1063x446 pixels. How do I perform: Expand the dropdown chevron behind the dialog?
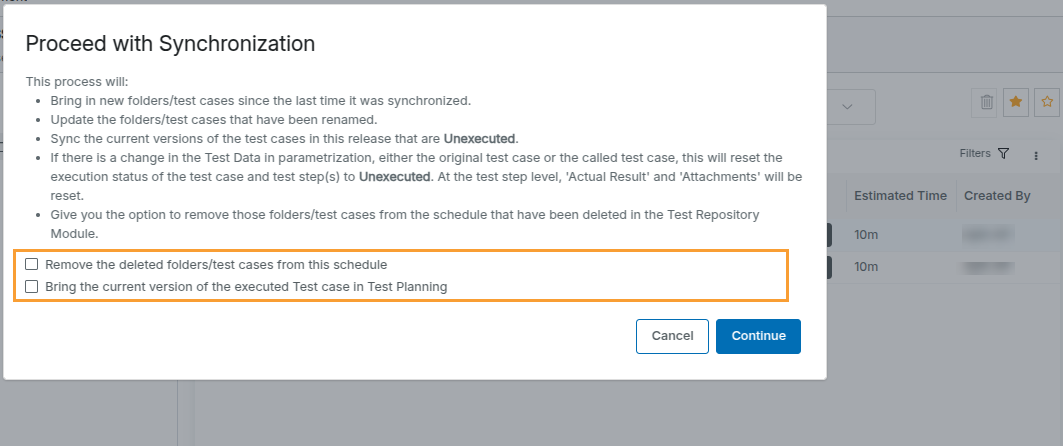(847, 107)
